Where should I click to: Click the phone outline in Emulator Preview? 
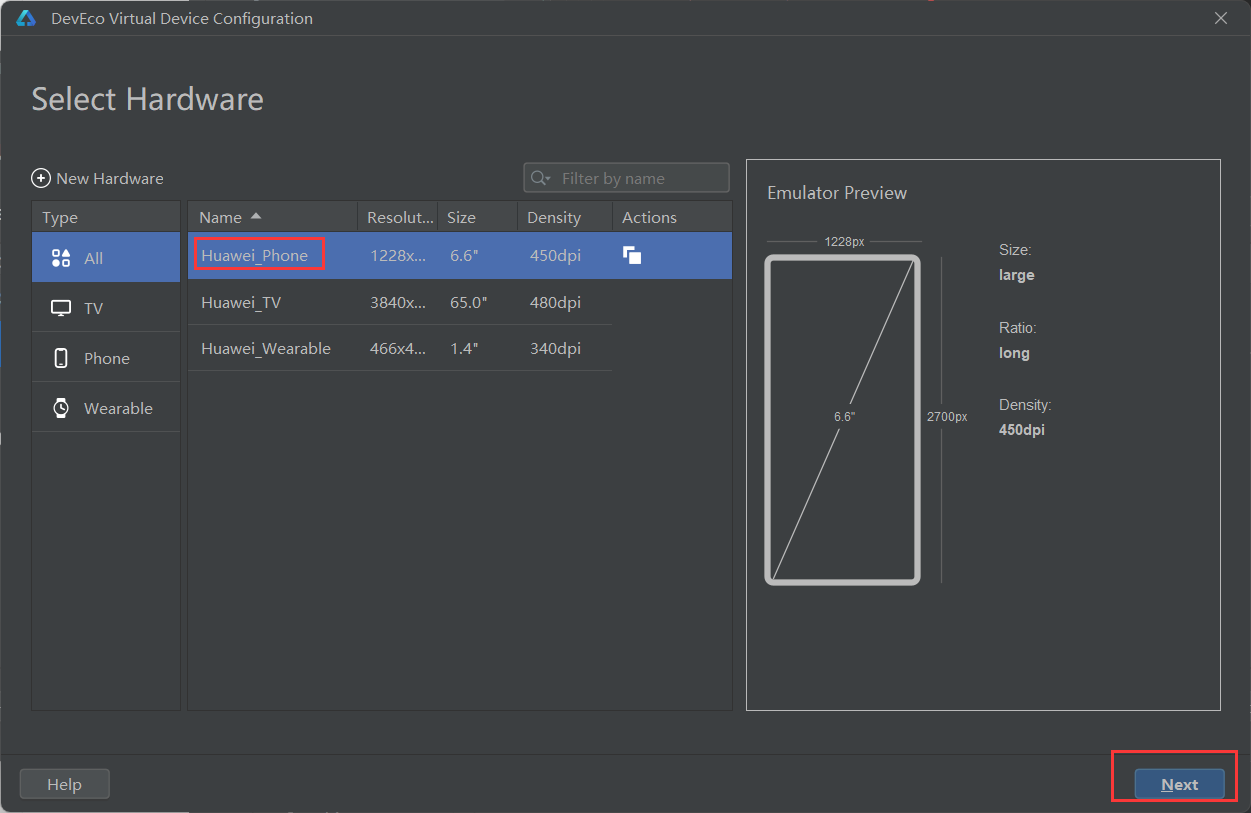pos(842,420)
